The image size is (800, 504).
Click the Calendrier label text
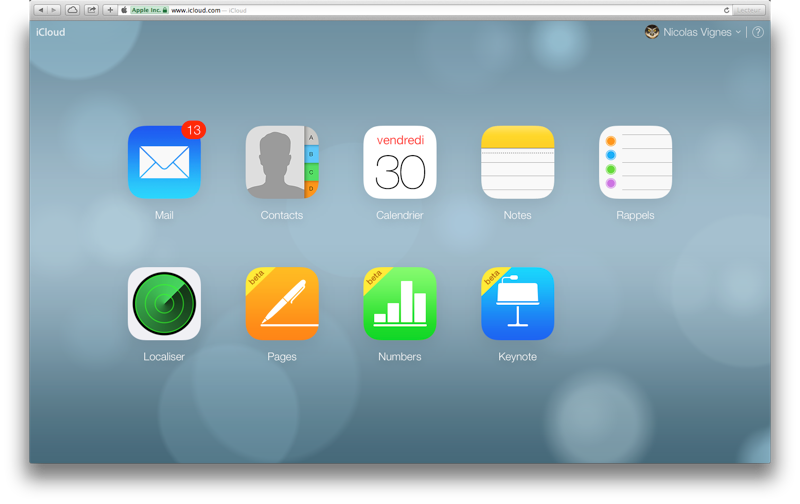(400, 215)
